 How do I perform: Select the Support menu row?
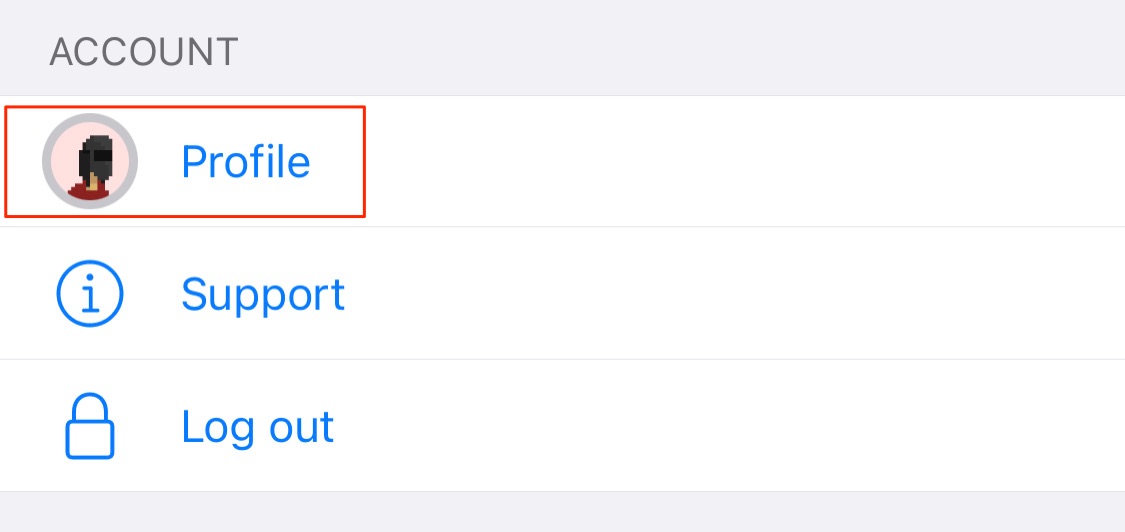(x=562, y=294)
